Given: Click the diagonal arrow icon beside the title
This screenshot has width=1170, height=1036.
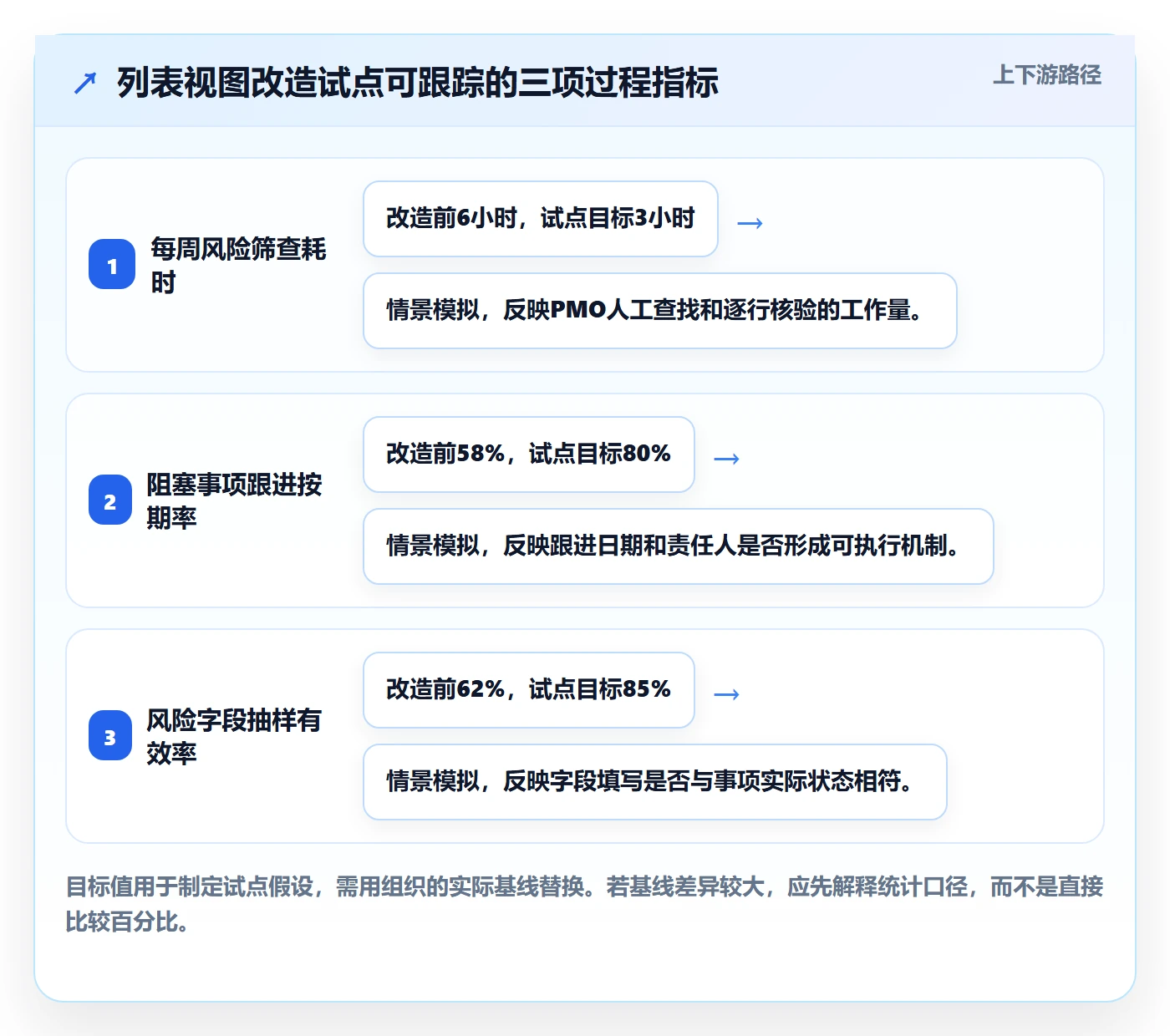Looking at the screenshot, I should click(85, 83).
